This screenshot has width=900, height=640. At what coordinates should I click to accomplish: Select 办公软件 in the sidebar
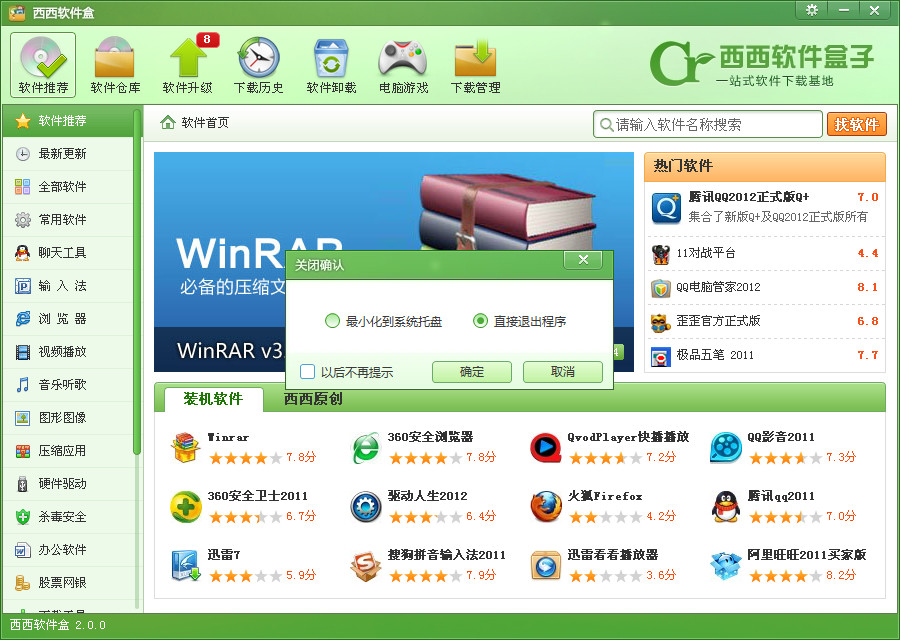tap(68, 550)
